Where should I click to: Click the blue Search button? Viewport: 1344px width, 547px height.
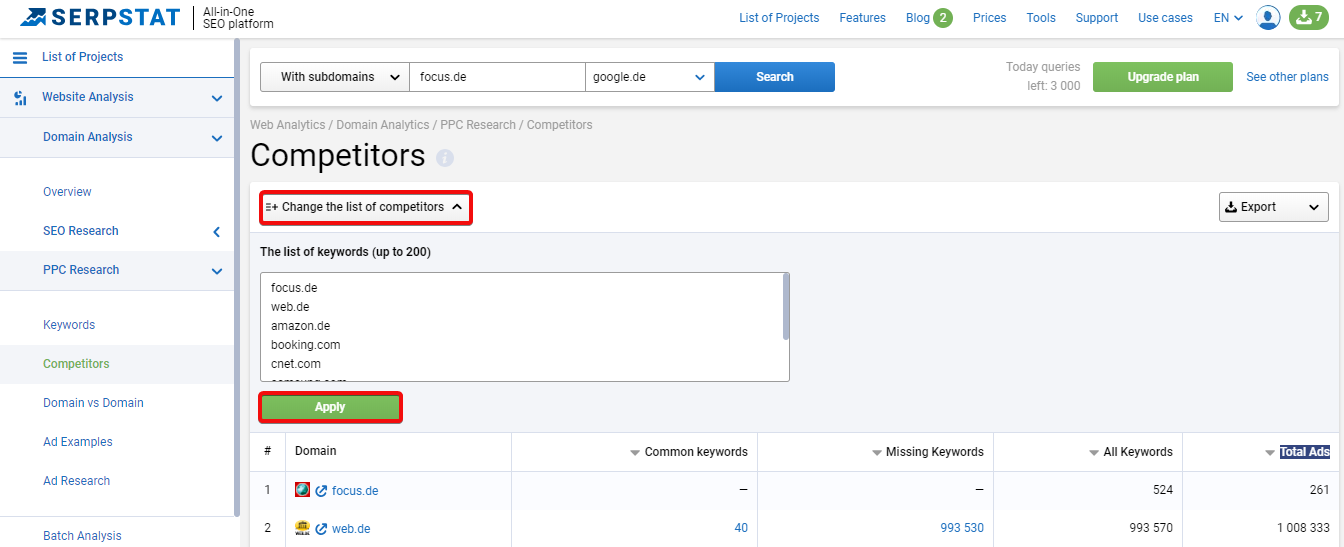point(775,77)
